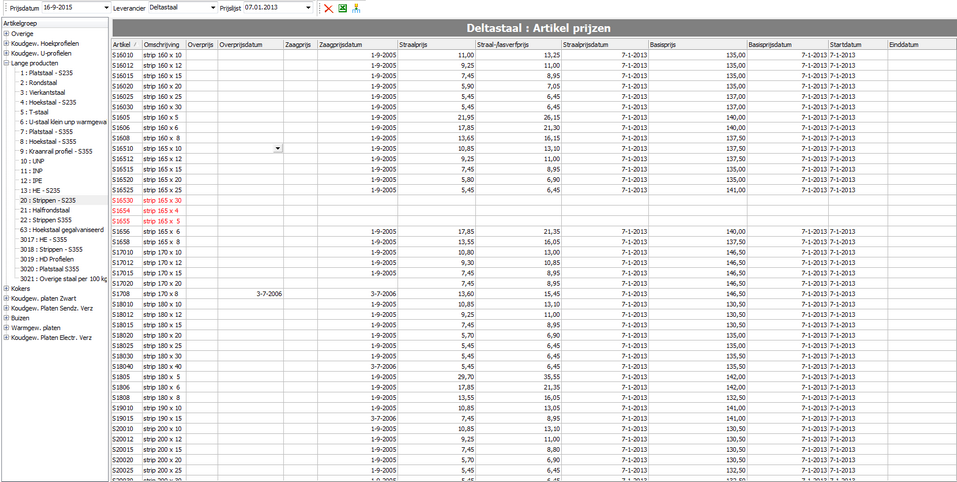Viewport: 957px width, 482px height.
Task: Expand the Overige group
Action: (6, 34)
